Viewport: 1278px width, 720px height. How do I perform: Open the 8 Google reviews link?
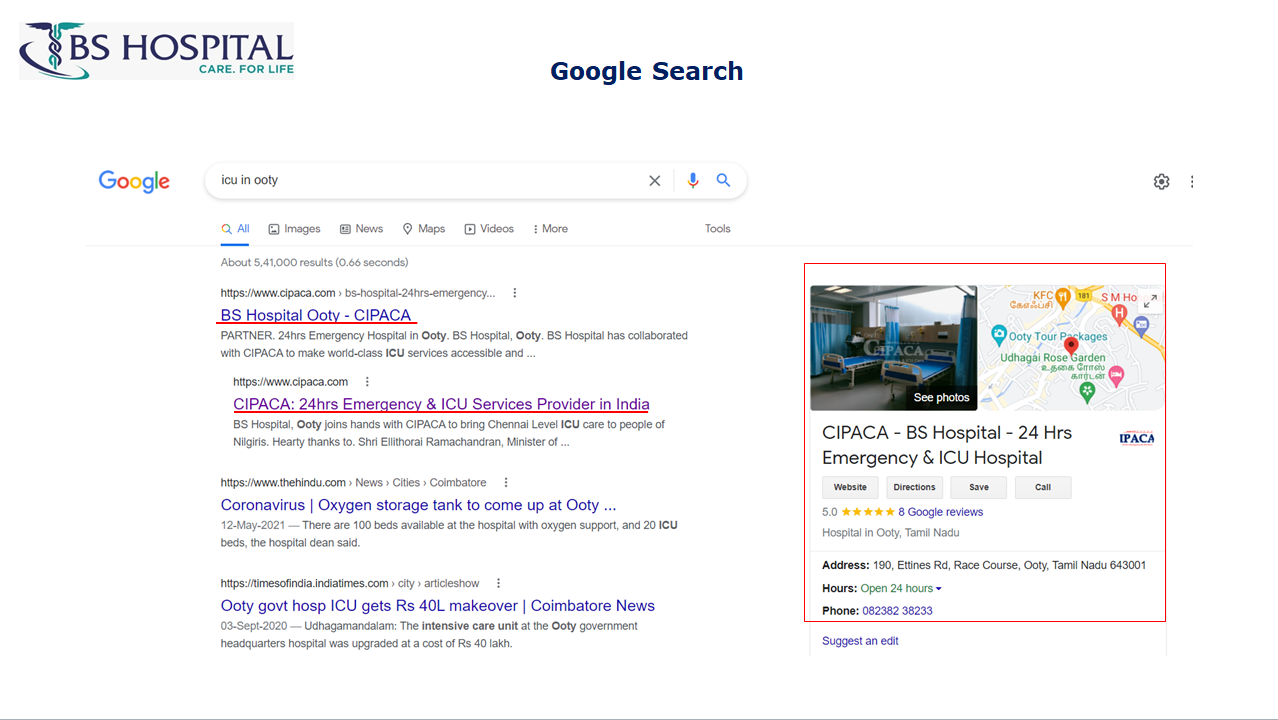click(940, 512)
